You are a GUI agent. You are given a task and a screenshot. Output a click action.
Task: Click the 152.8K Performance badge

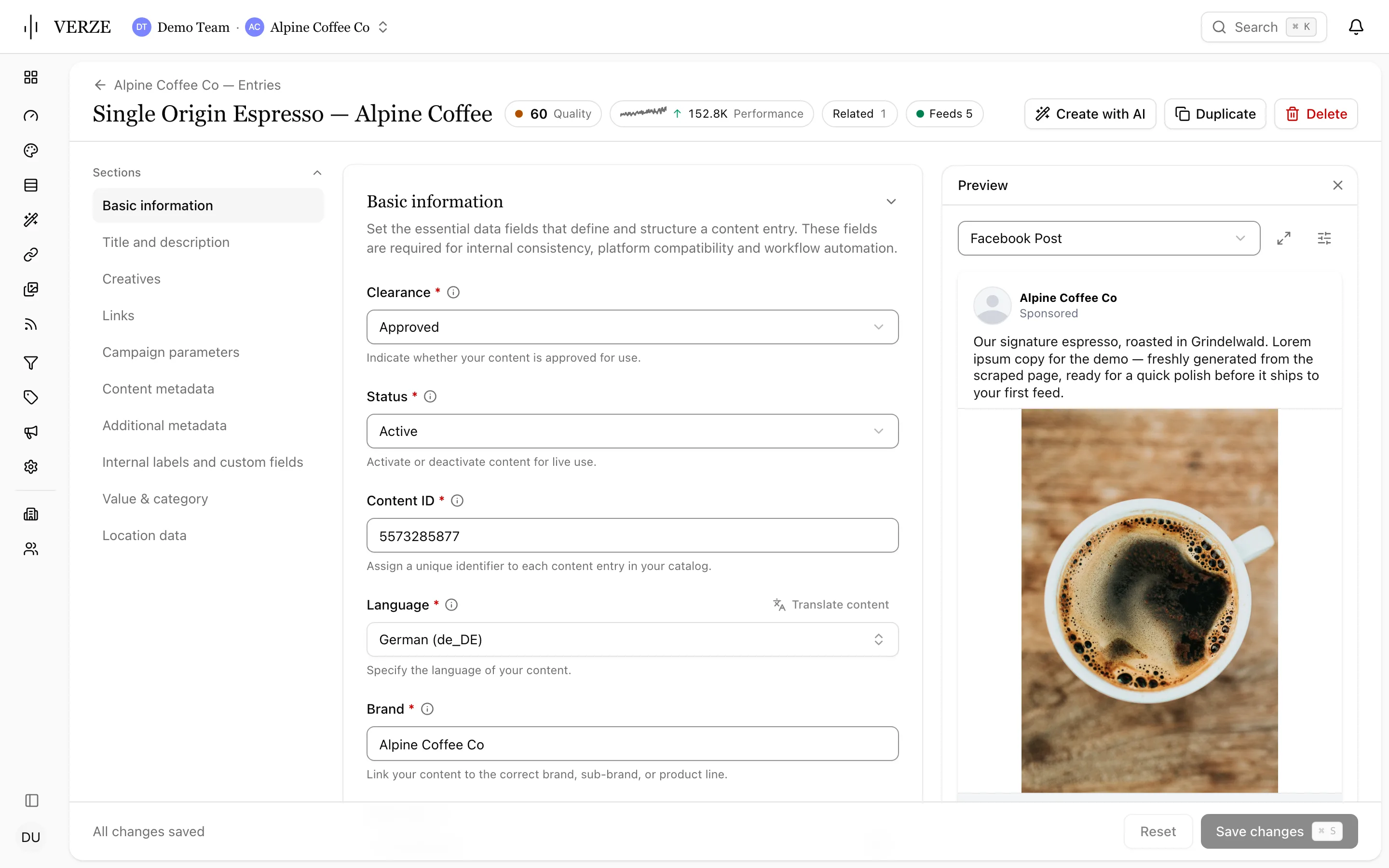712,114
